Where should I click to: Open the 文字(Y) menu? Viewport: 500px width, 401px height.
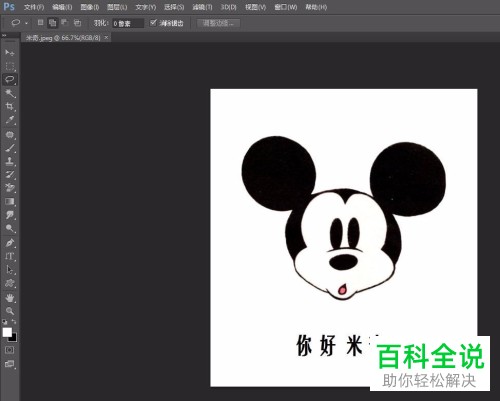(x=146, y=7)
